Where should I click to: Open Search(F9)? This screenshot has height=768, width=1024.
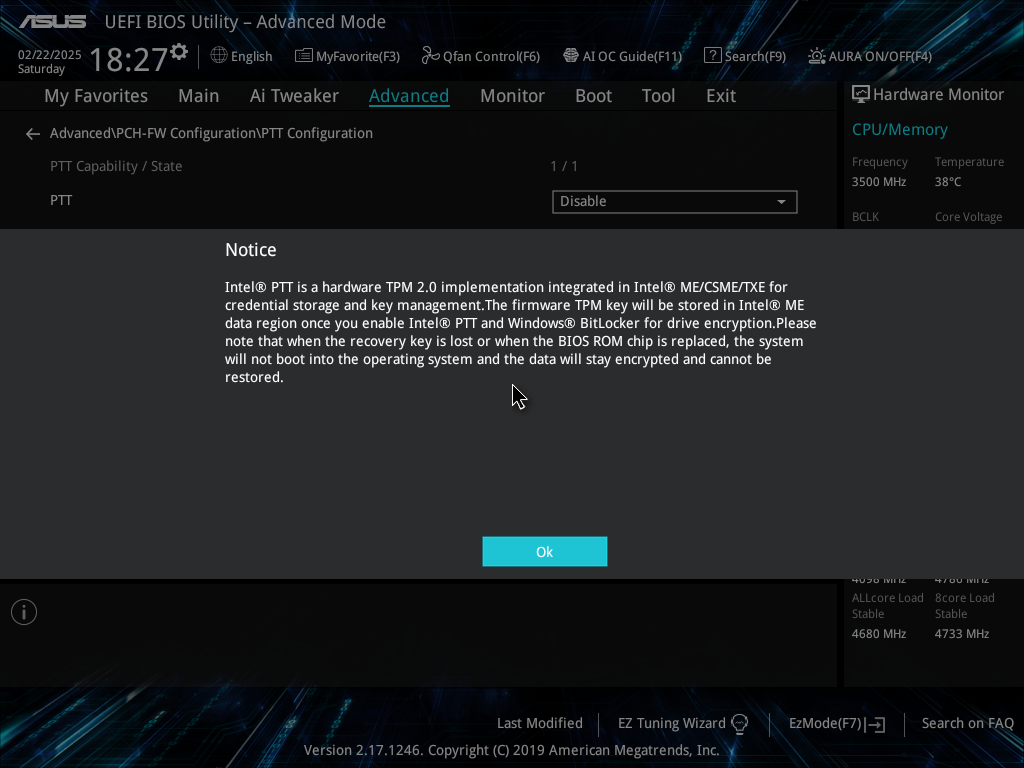tap(745, 56)
